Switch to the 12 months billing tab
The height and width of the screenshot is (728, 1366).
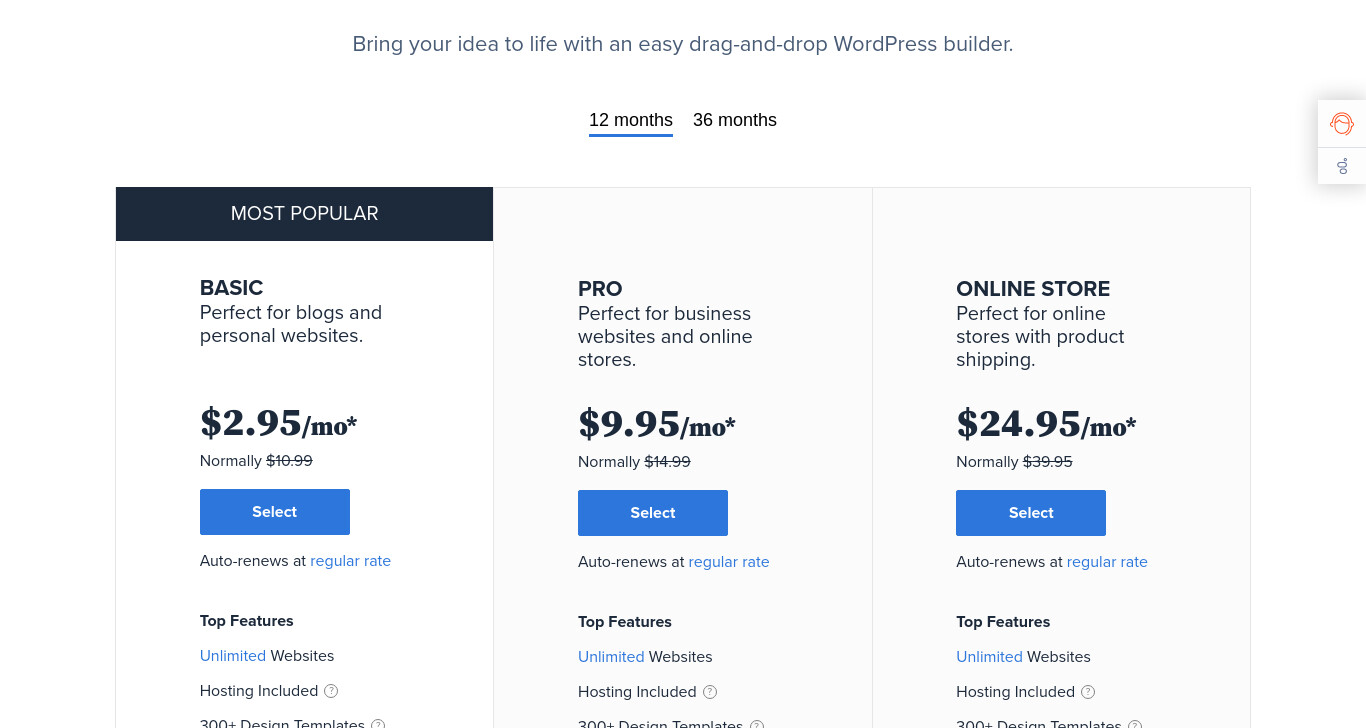631,121
